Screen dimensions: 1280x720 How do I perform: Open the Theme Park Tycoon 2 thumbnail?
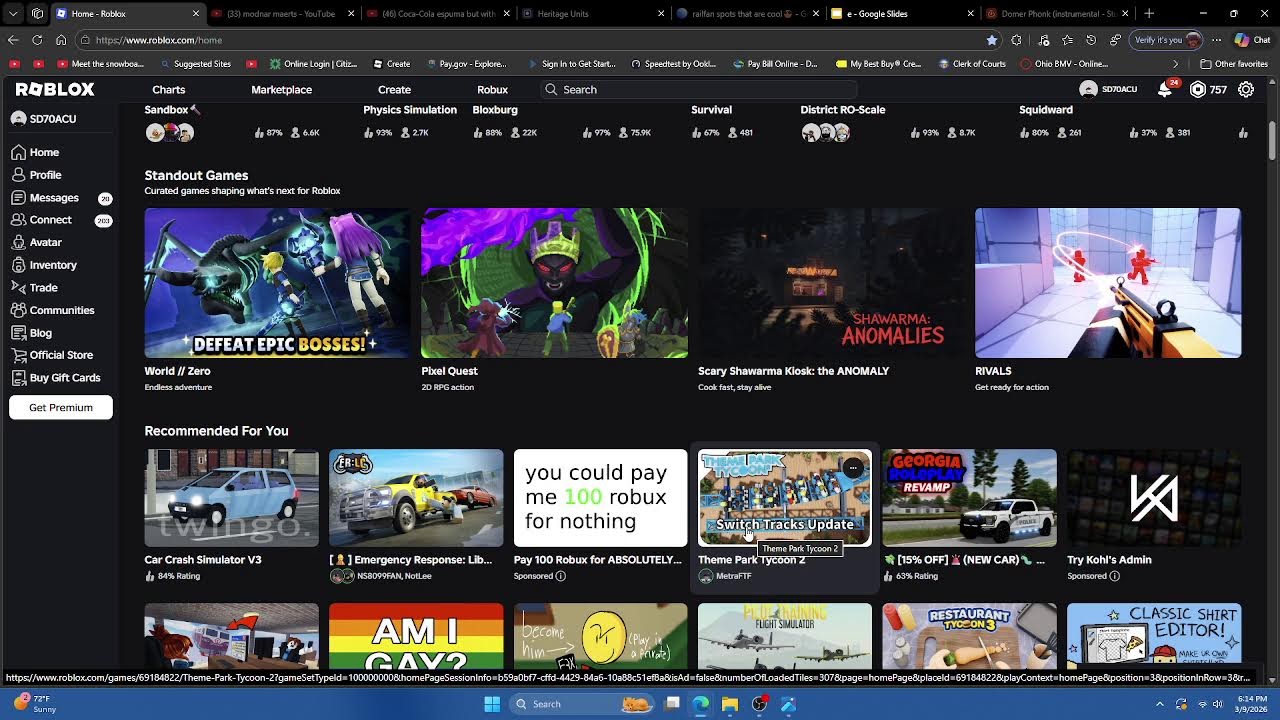click(x=785, y=498)
